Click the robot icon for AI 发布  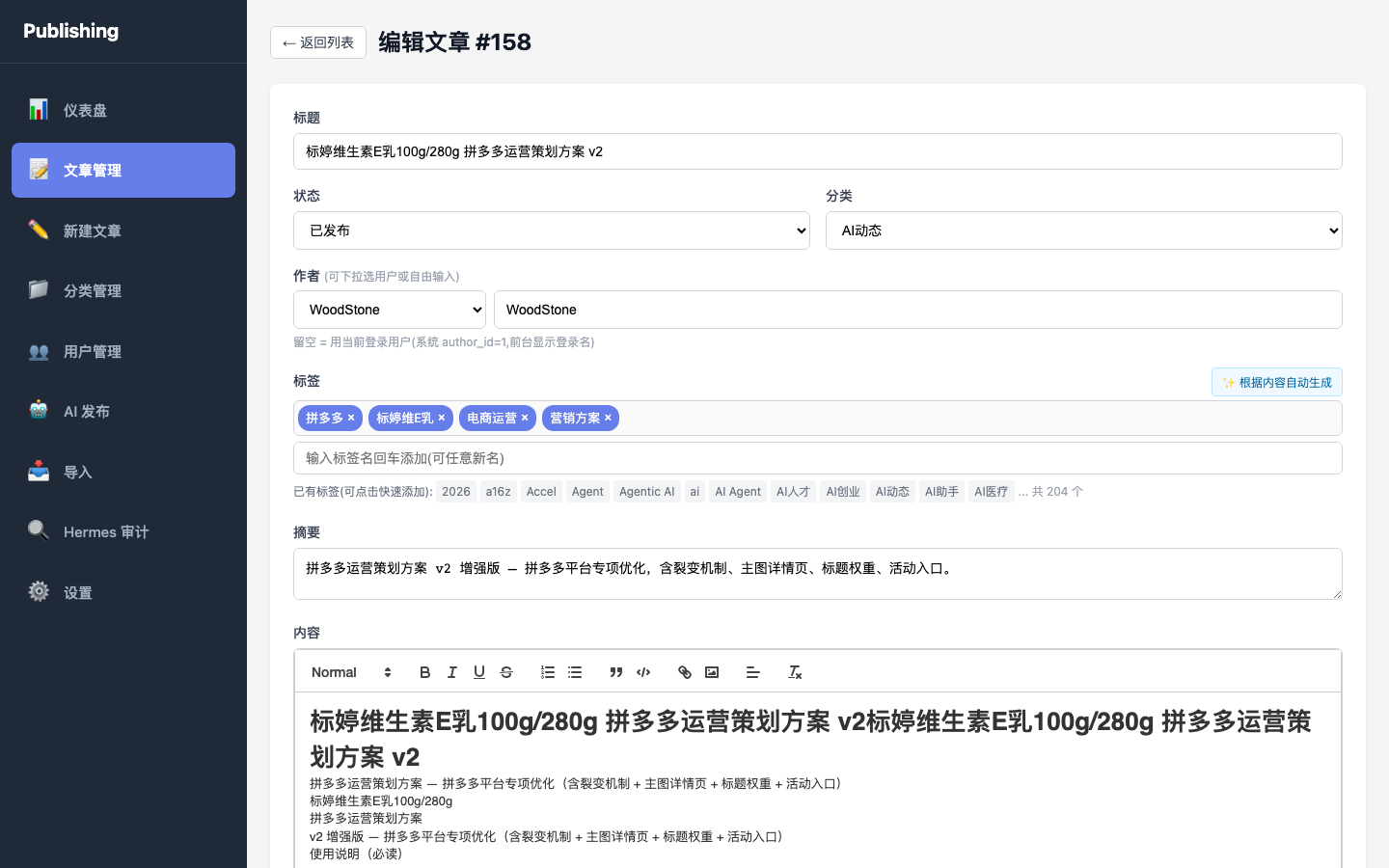click(39, 411)
